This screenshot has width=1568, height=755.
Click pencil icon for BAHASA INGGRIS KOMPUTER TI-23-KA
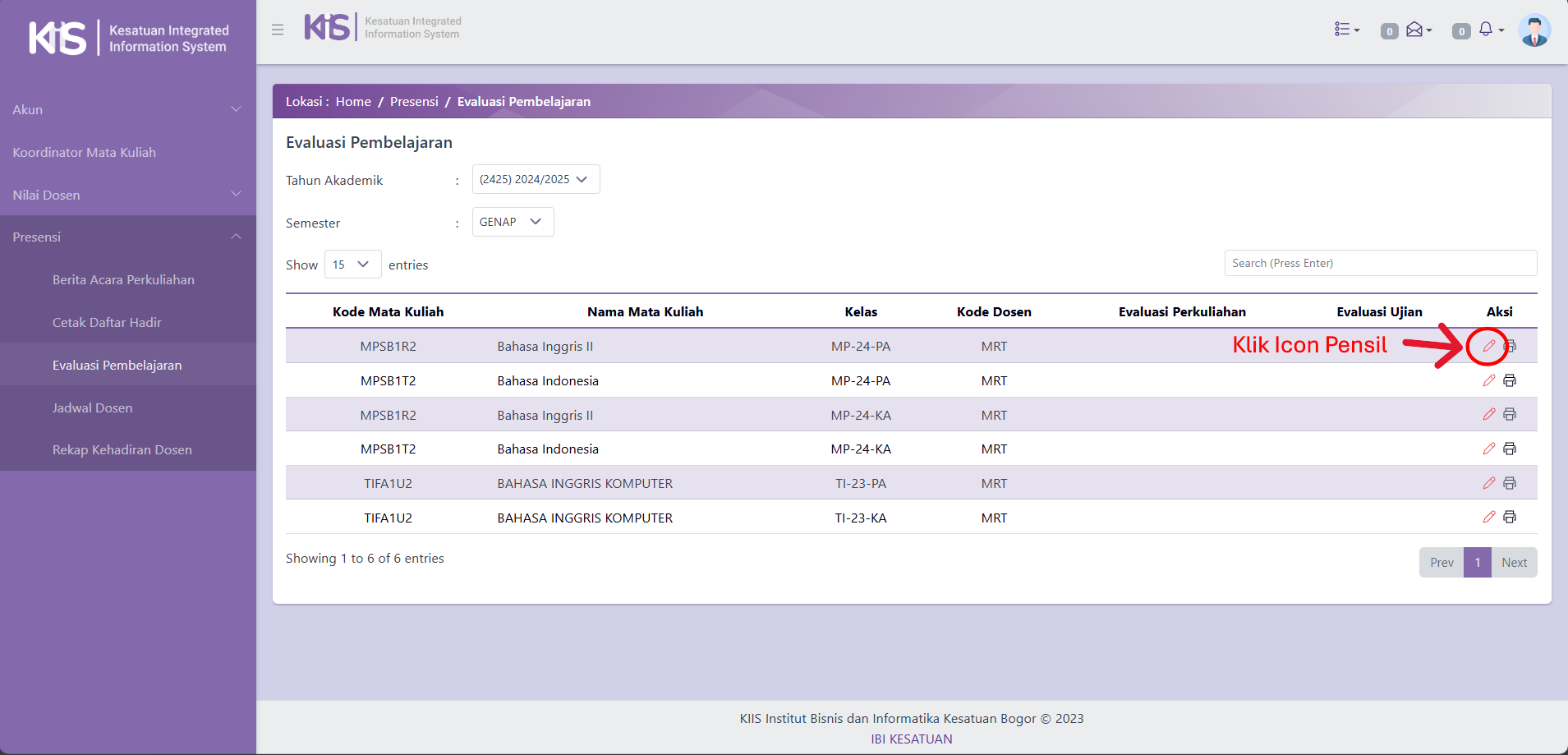tap(1488, 517)
